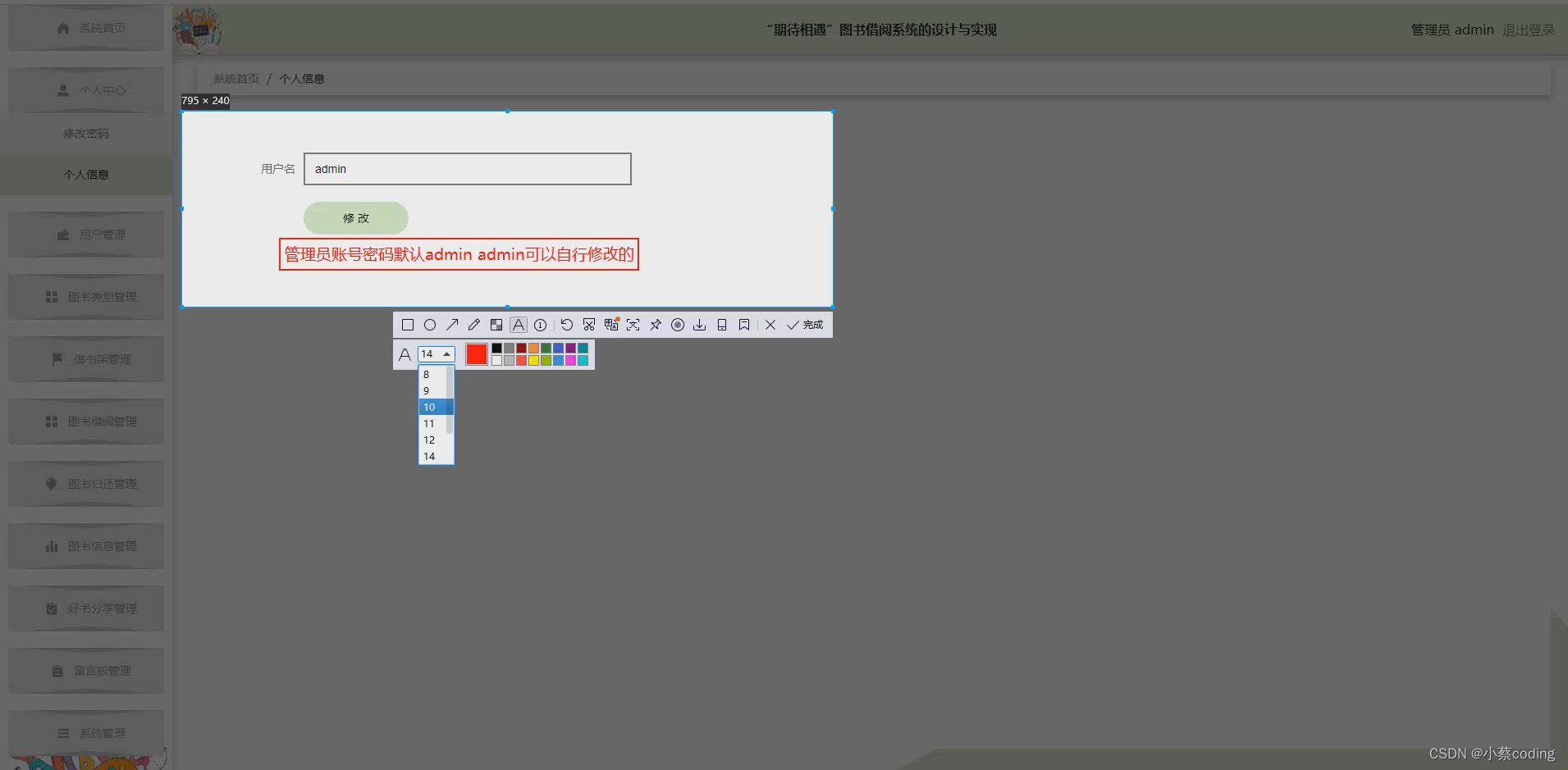The height and width of the screenshot is (770, 1568).
Task: Open 修改密码 in the sidebar
Action: pos(86,134)
